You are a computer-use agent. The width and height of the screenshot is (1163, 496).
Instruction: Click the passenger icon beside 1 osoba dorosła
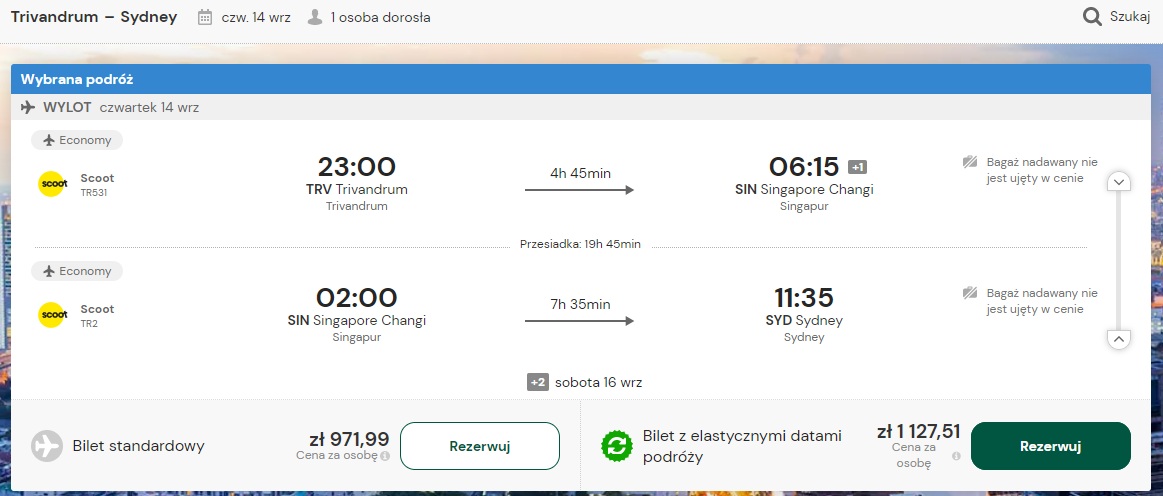(x=315, y=17)
